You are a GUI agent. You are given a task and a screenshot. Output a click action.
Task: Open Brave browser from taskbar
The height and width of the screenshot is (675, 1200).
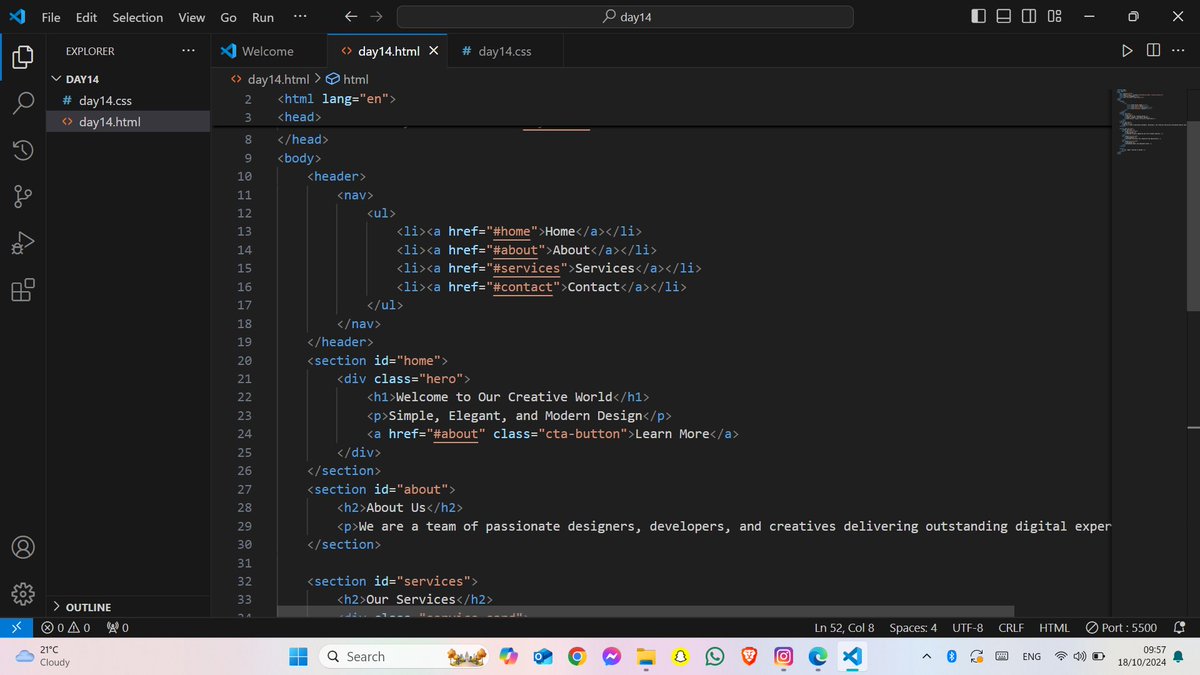[749, 656]
